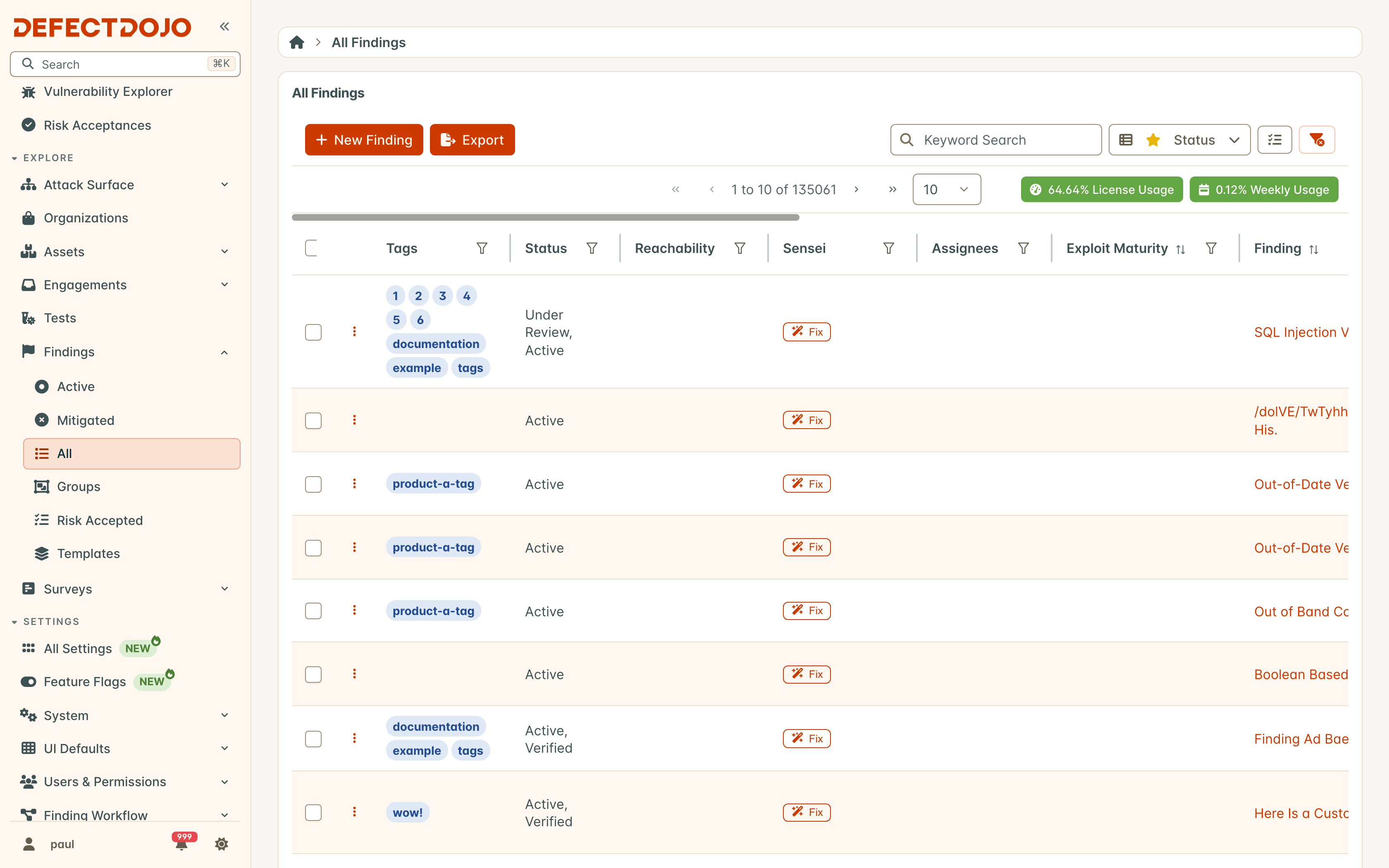Screen dimensions: 1389x868
Task: Open the SQL Injection finding link
Action: [x=1301, y=332]
